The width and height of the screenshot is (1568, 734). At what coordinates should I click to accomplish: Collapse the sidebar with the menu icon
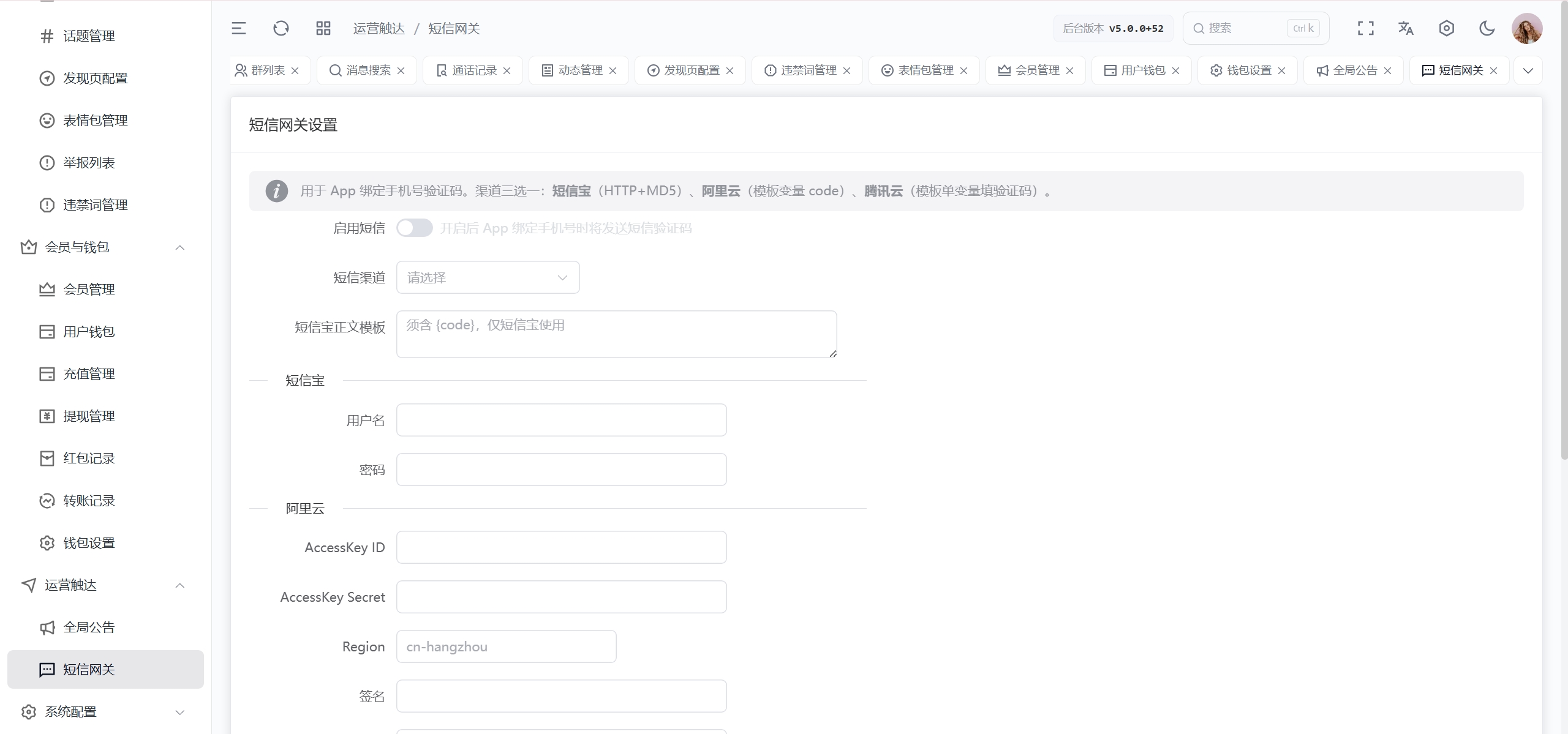coord(239,28)
